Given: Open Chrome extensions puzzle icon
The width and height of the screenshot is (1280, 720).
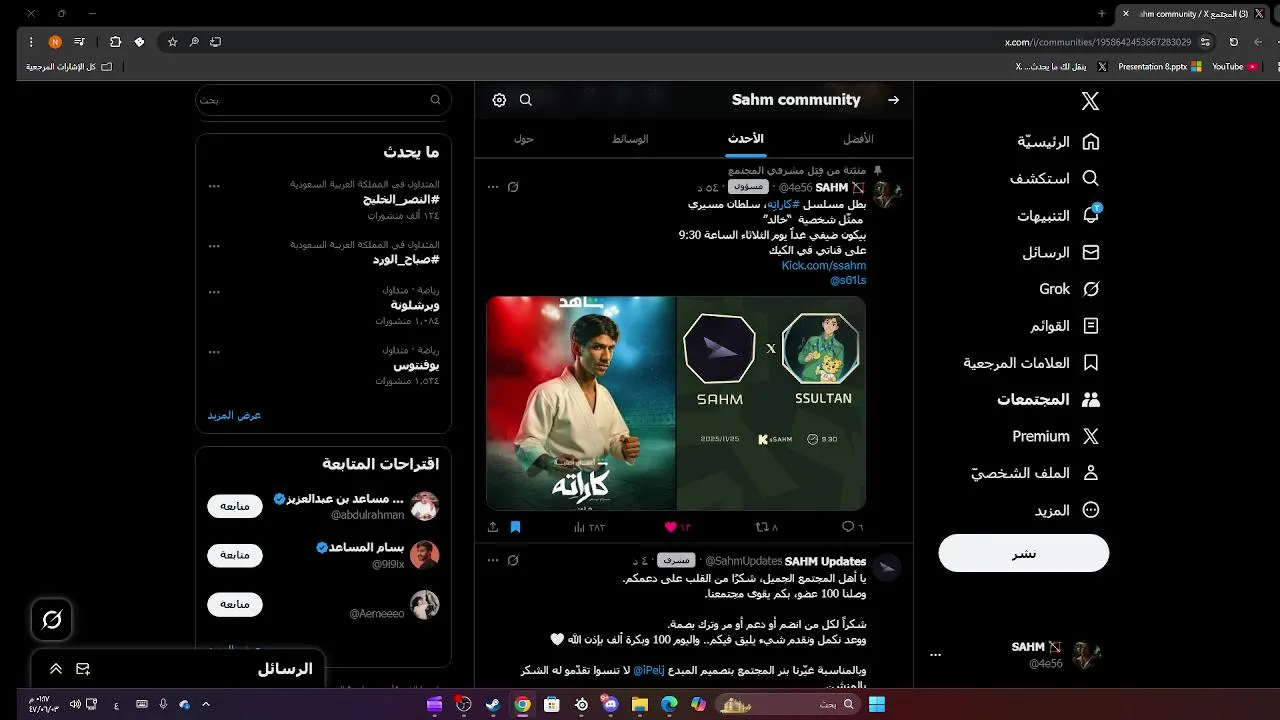Looking at the screenshot, I should click(x=115, y=42).
